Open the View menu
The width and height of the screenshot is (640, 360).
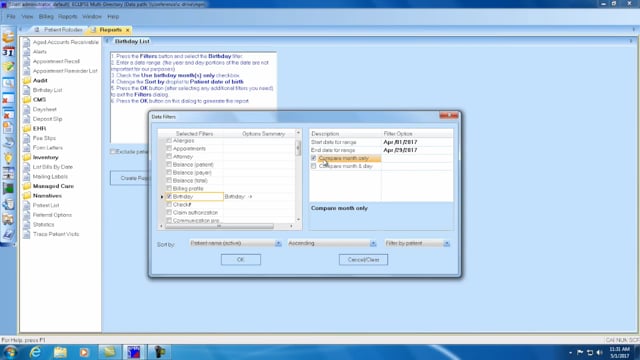coord(27,17)
